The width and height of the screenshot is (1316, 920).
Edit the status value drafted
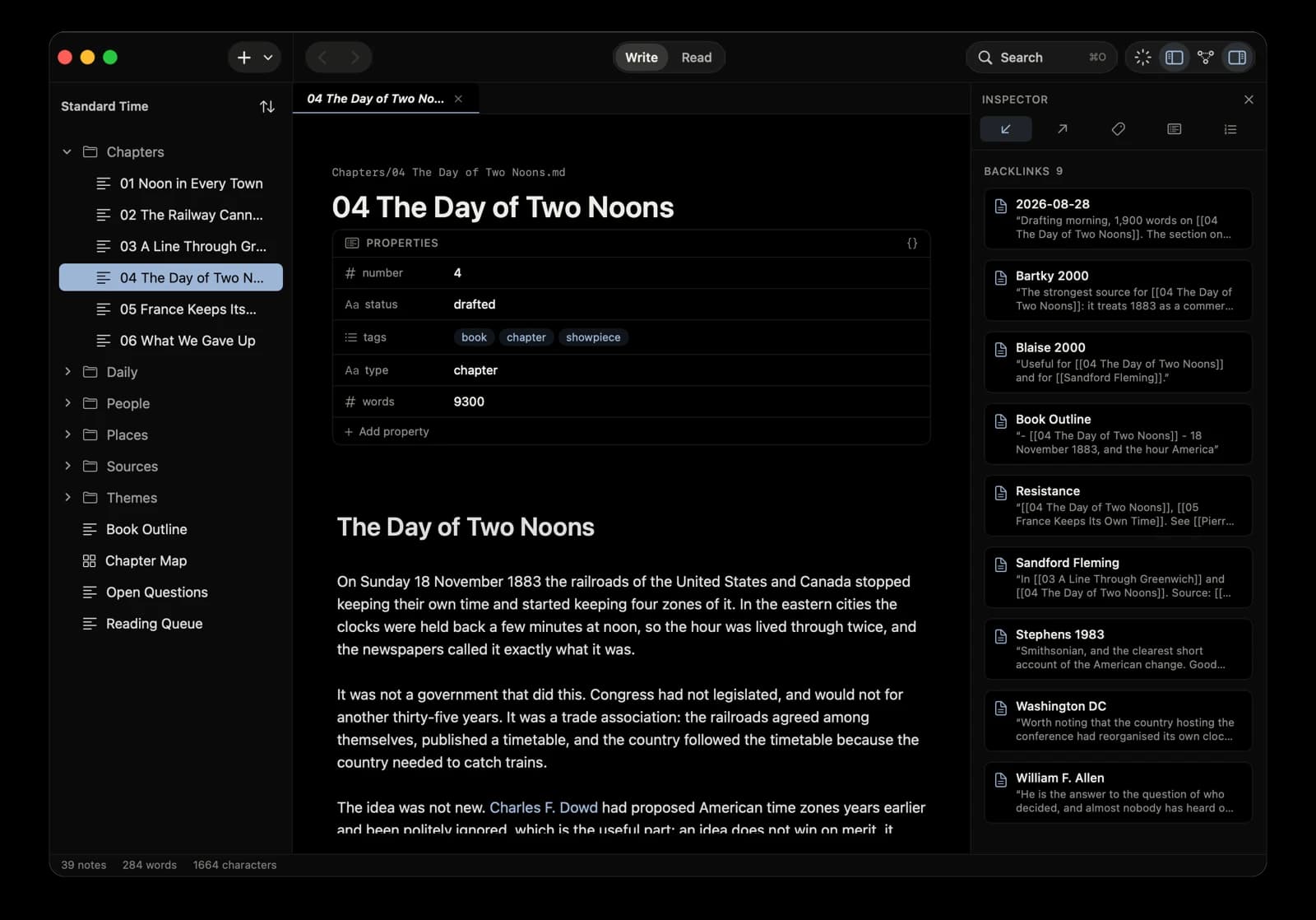click(475, 304)
